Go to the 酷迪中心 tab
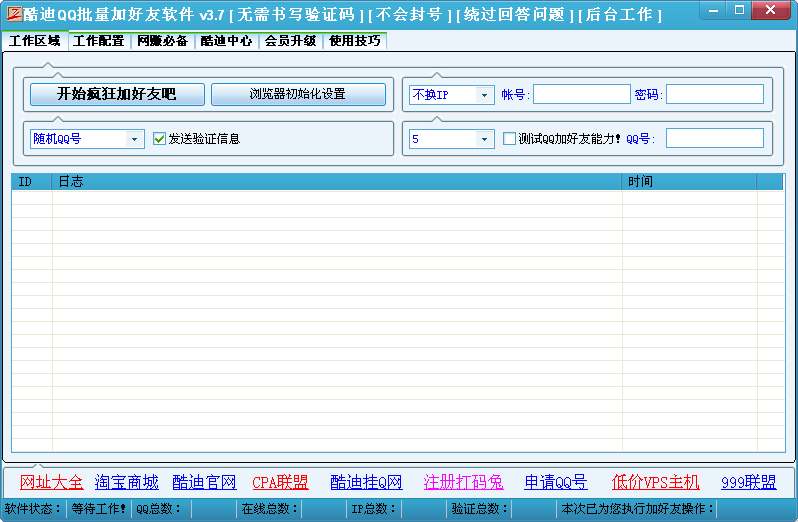The width and height of the screenshot is (798, 522). tap(226, 41)
